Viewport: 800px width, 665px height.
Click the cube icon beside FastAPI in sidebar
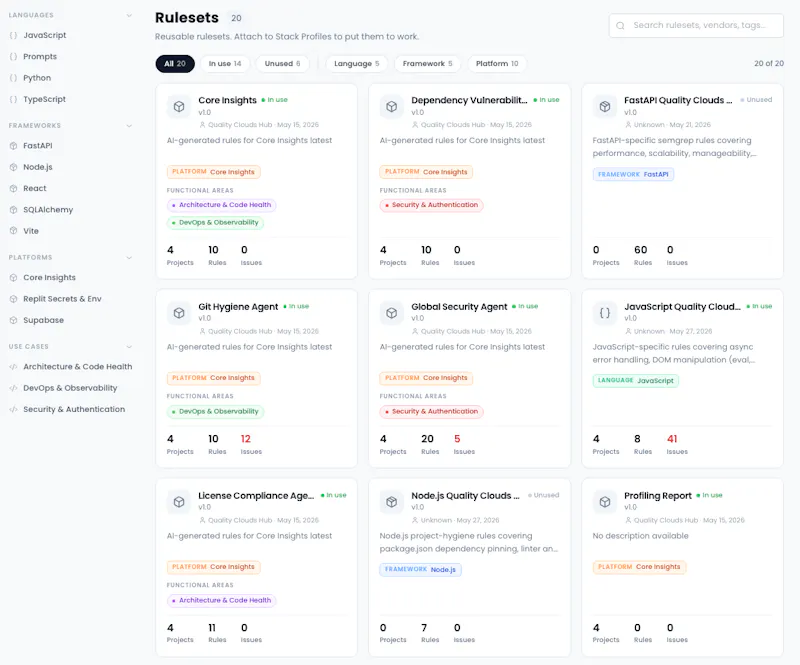point(13,146)
